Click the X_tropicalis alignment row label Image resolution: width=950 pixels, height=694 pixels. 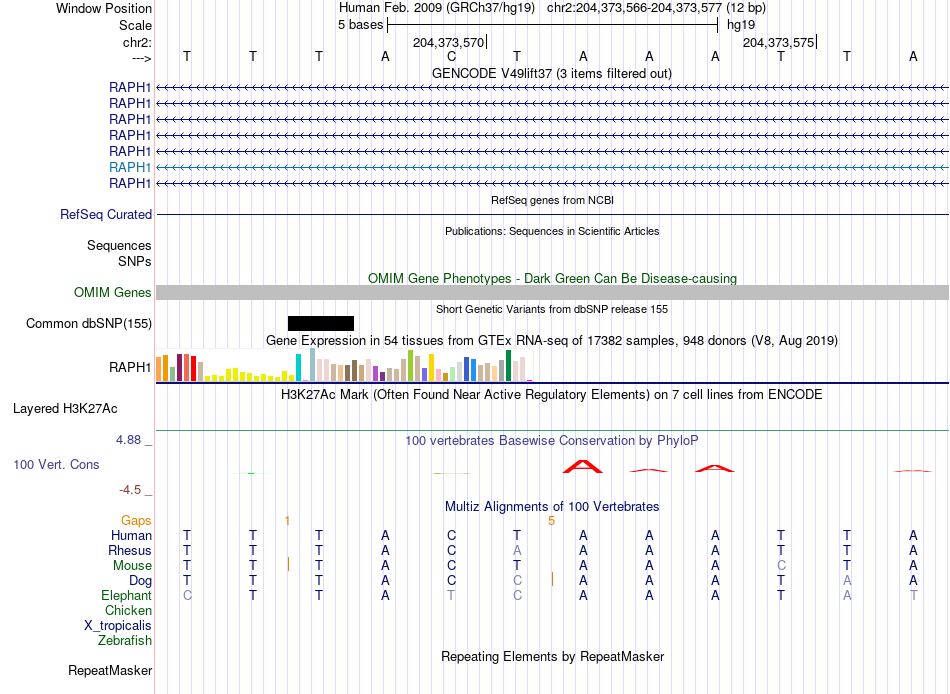coord(118,626)
